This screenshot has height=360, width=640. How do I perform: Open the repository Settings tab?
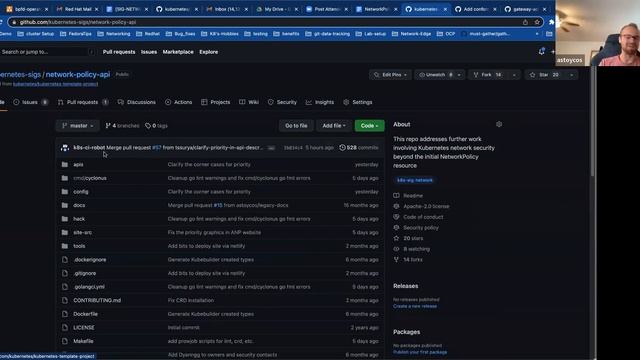point(358,102)
